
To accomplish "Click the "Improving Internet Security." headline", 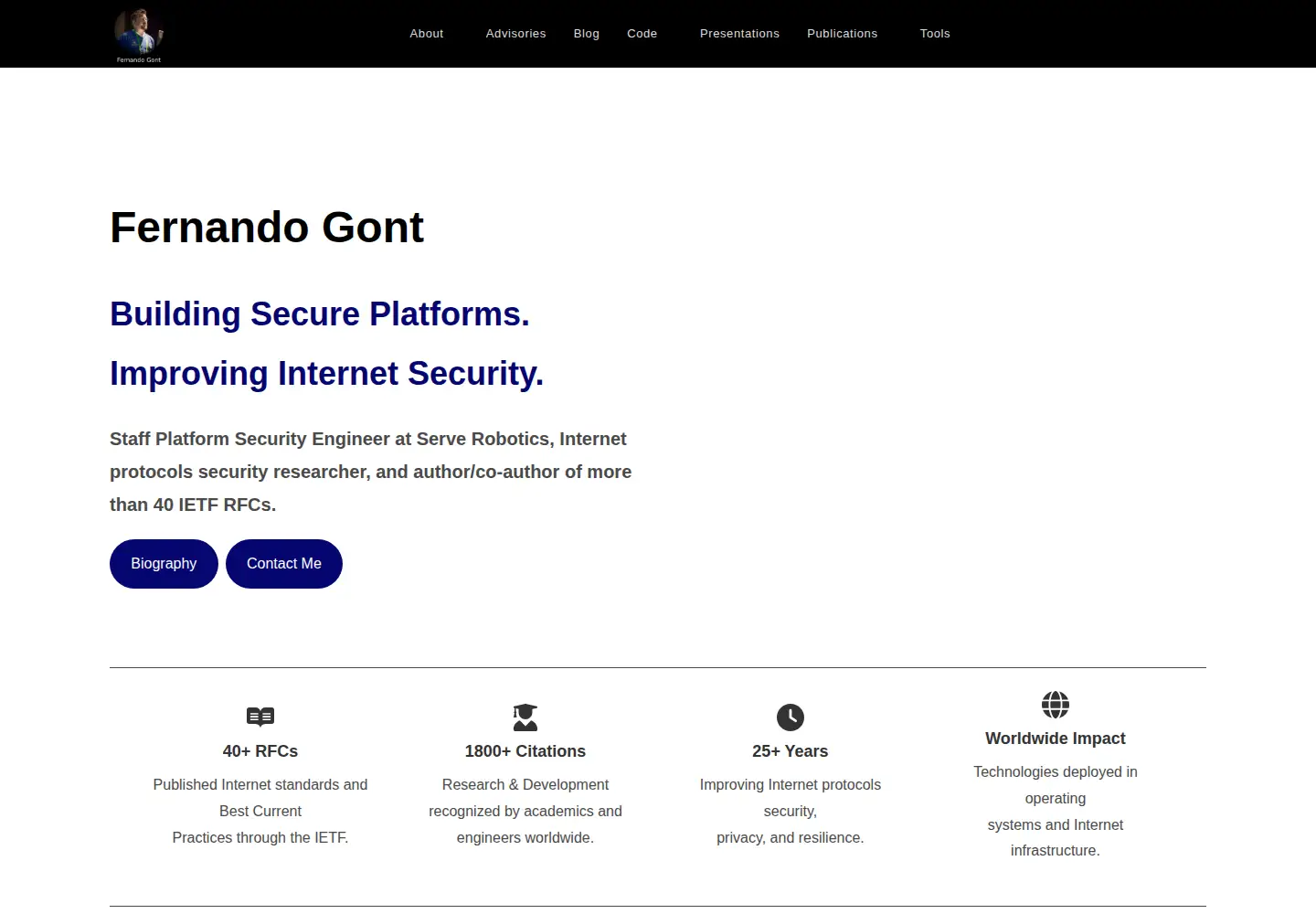I will 326,374.
